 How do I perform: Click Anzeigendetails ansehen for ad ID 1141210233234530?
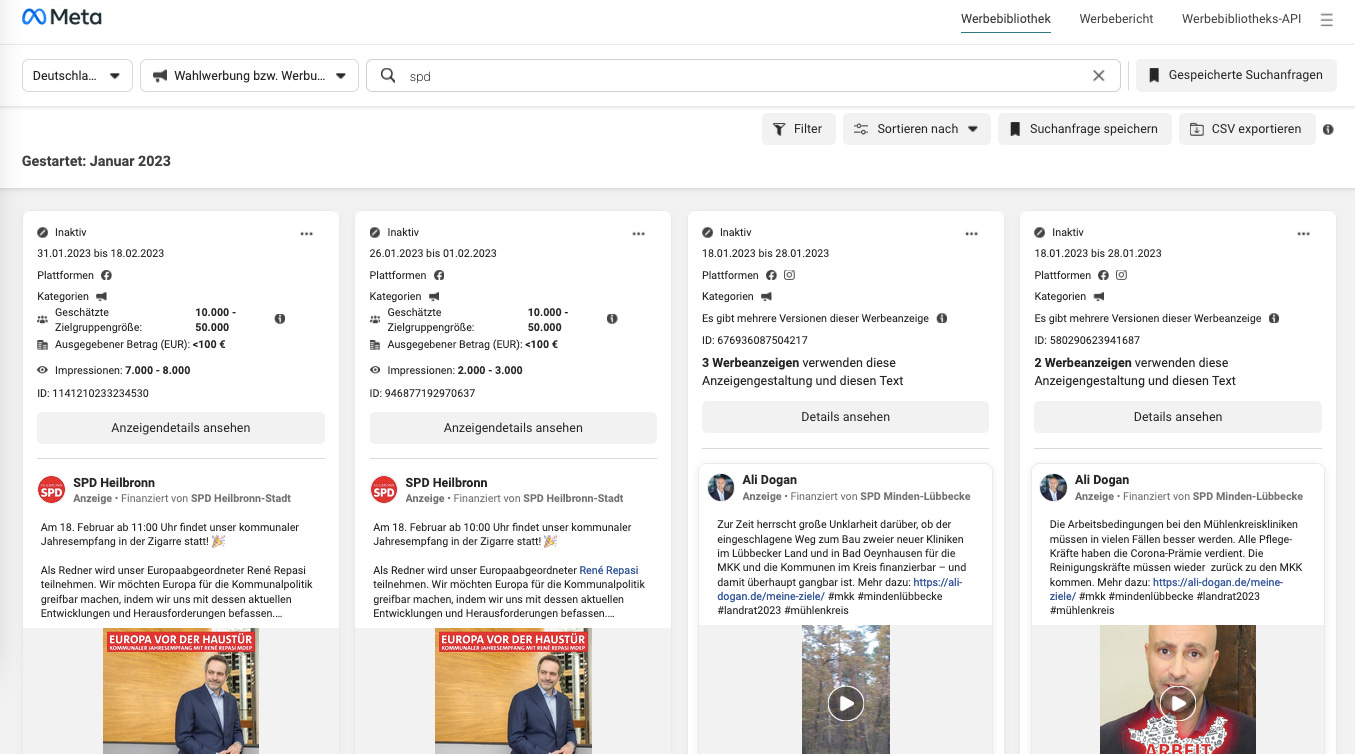tap(181, 428)
